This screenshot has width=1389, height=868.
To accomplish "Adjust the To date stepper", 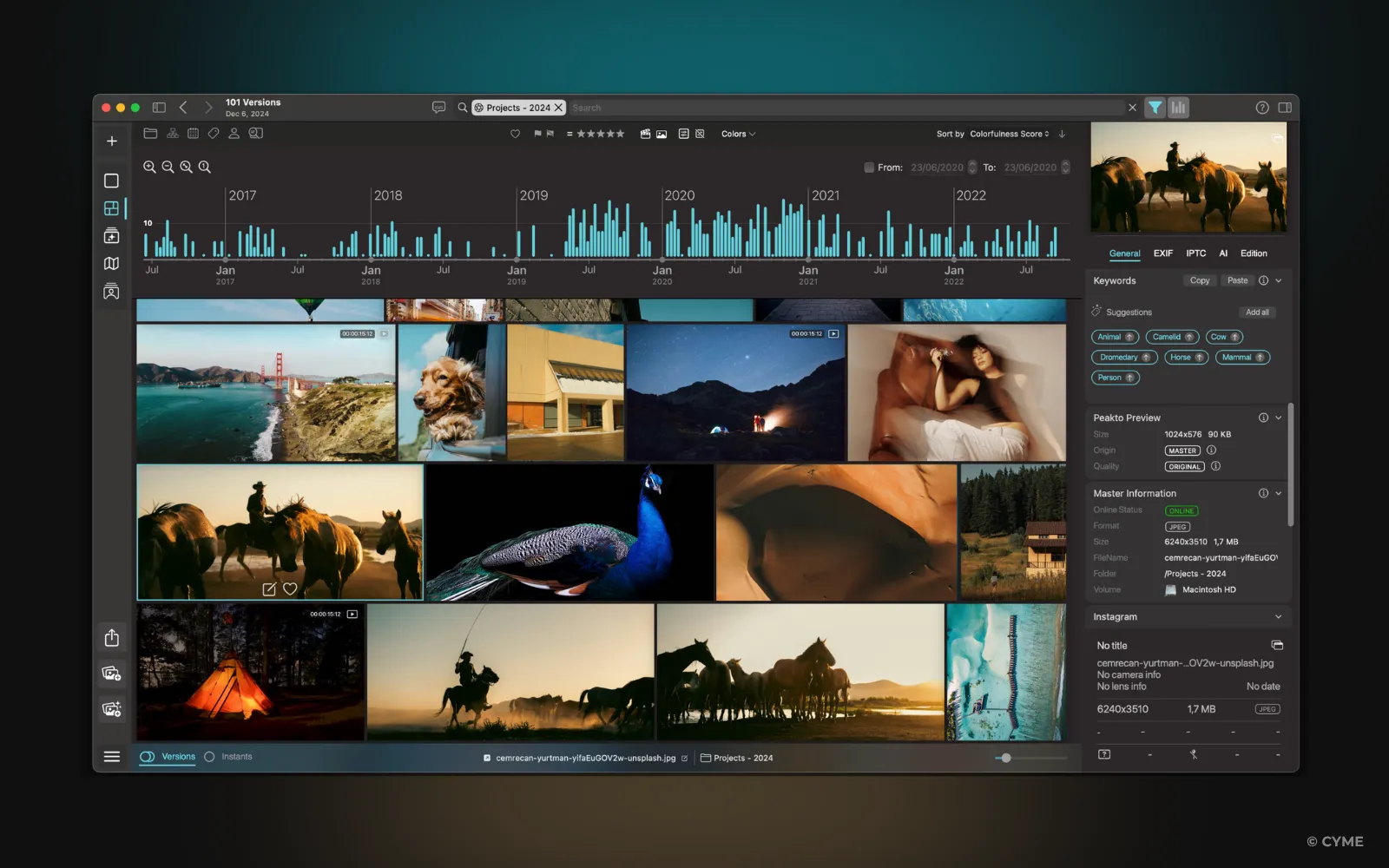I will (1066, 168).
